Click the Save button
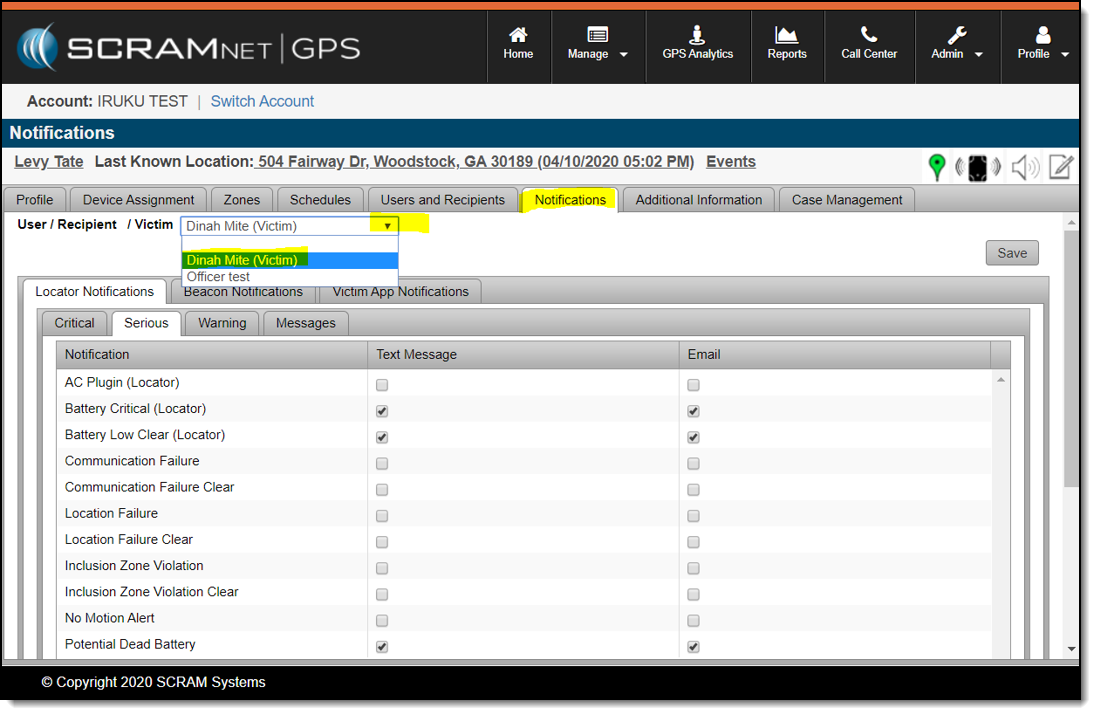The width and height of the screenshot is (1096, 715). click(1012, 253)
